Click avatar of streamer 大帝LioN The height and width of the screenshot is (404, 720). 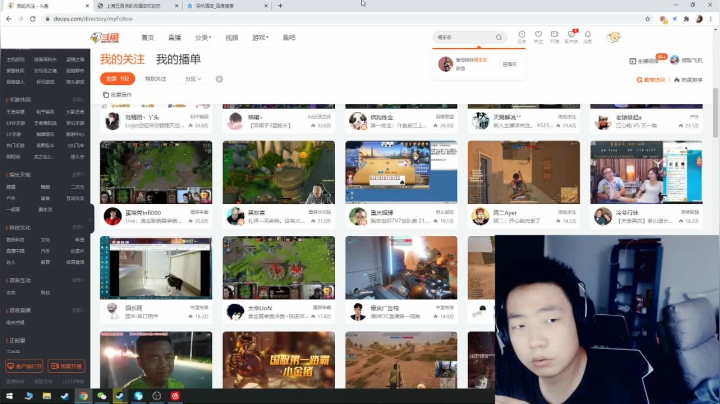coord(235,312)
